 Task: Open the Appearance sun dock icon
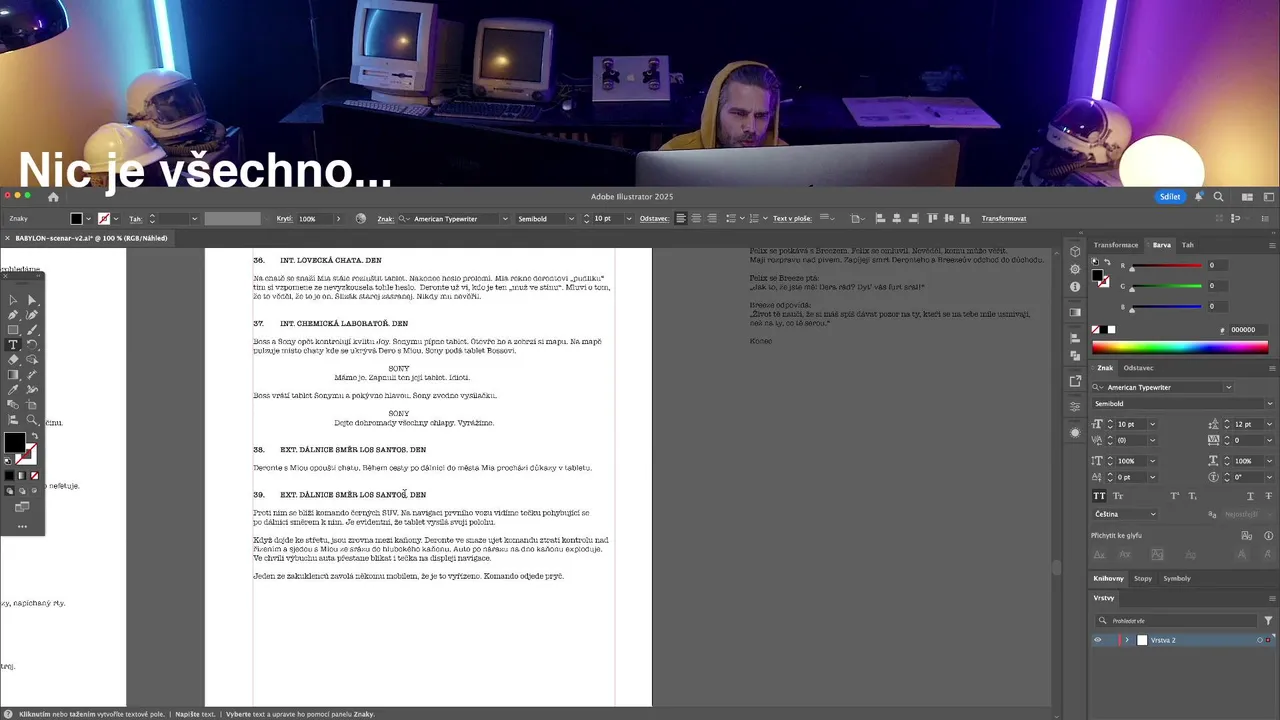pyautogui.click(x=1075, y=432)
